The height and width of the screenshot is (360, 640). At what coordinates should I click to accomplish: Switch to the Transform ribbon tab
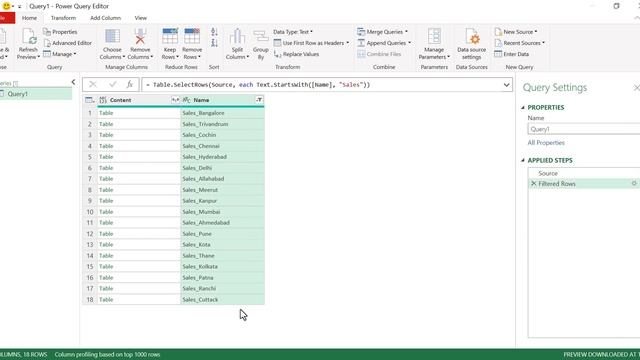(x=63, y=18)
